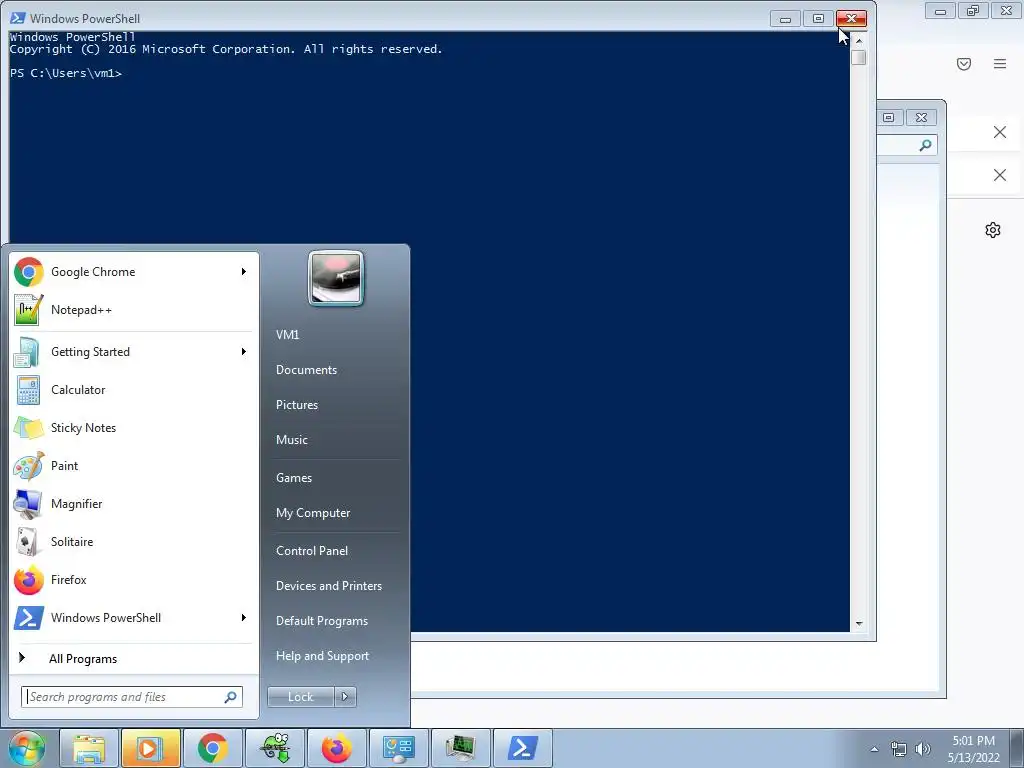Launch Calculator from Start menu
The image size is (1024, 768).
click(134, 390)
